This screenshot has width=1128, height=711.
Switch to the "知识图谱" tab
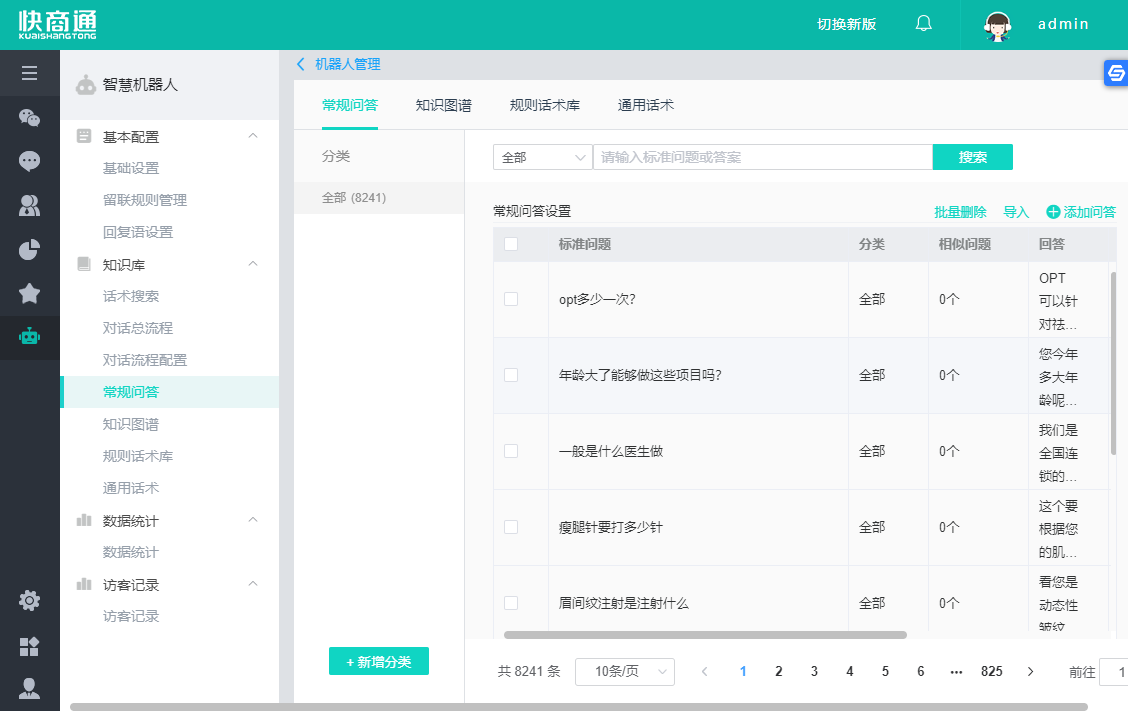point(443,104)
